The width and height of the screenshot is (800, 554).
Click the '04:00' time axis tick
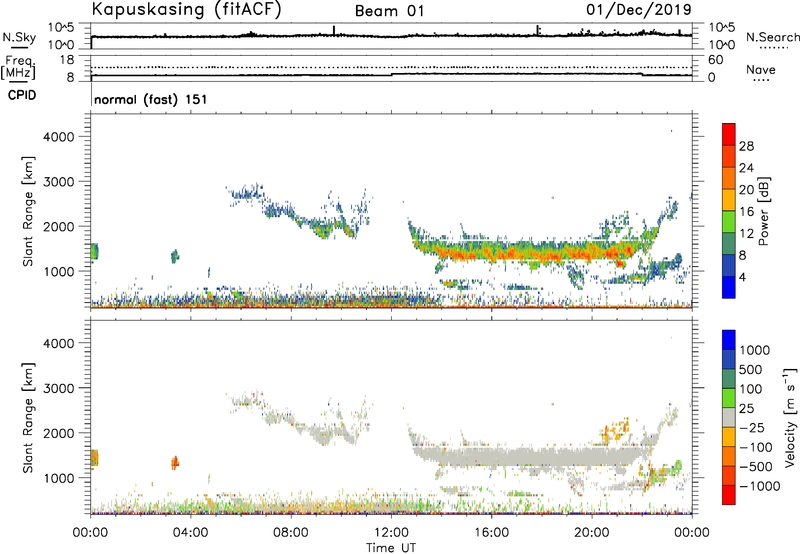coord(190,533)
